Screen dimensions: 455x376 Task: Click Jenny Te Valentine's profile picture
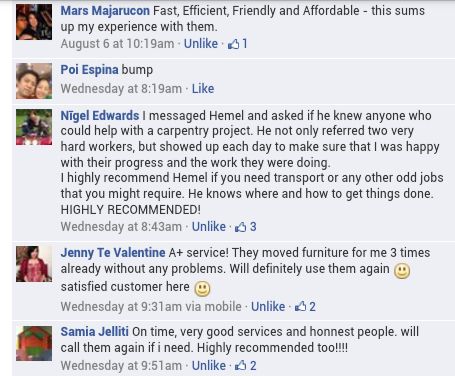(34, 264)
